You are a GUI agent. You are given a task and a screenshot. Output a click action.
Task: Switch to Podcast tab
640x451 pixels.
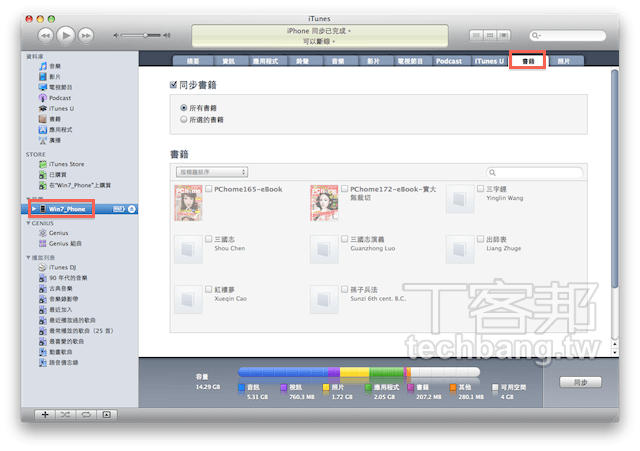pyautogui.click(x=449, y=61)
